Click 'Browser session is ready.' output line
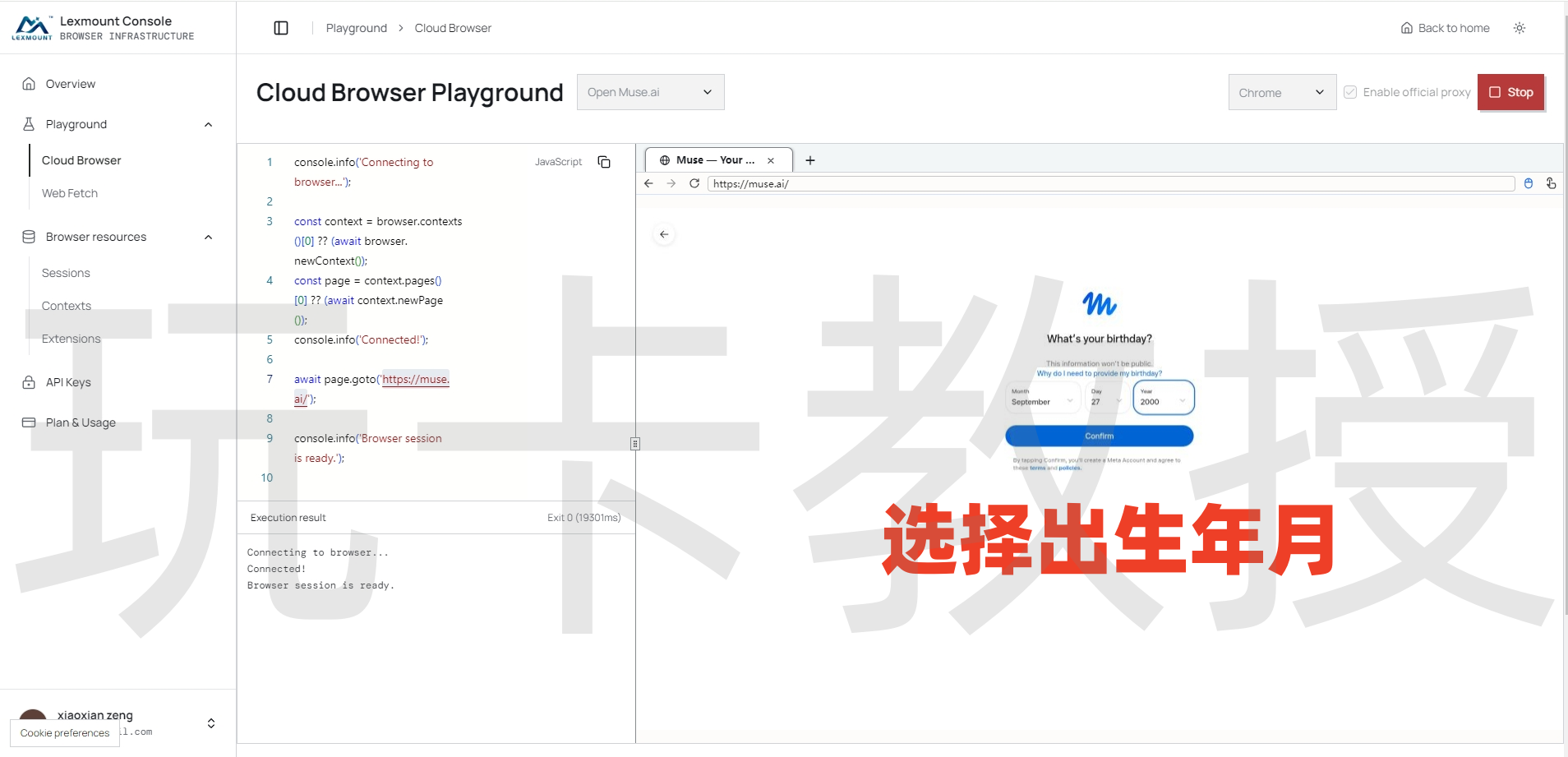 [x=321, y=585]
